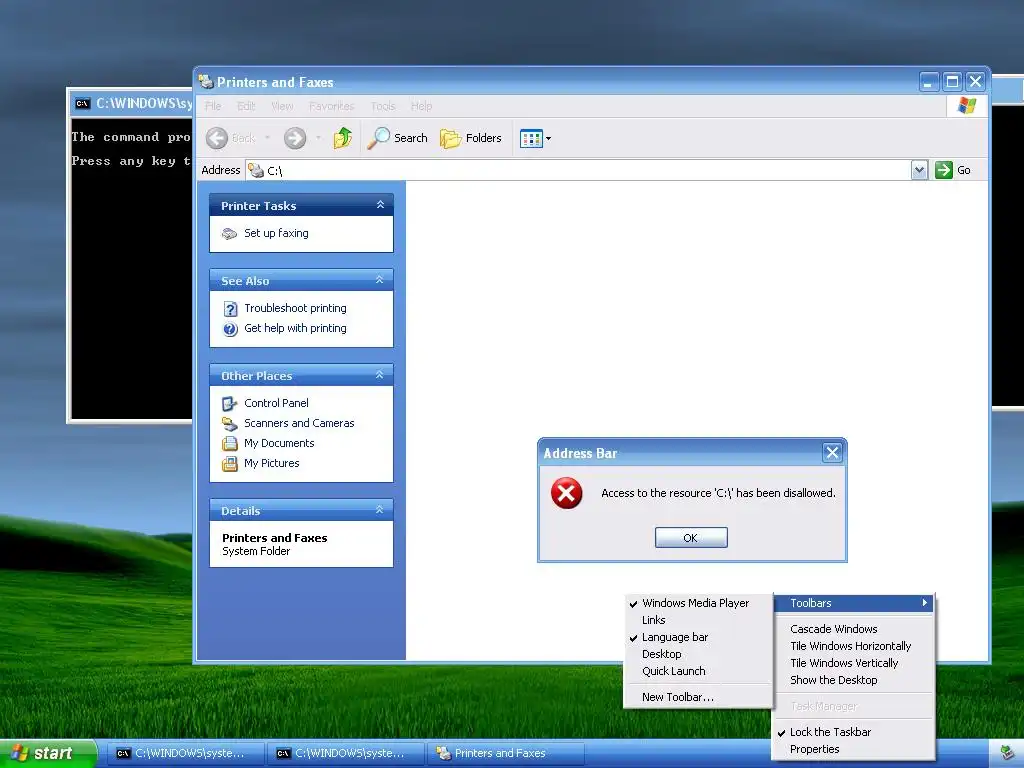Switch to second C:\WINDOWS taskbar button
Viewport: 1024px width, 768px height.
tap(344, 753)
